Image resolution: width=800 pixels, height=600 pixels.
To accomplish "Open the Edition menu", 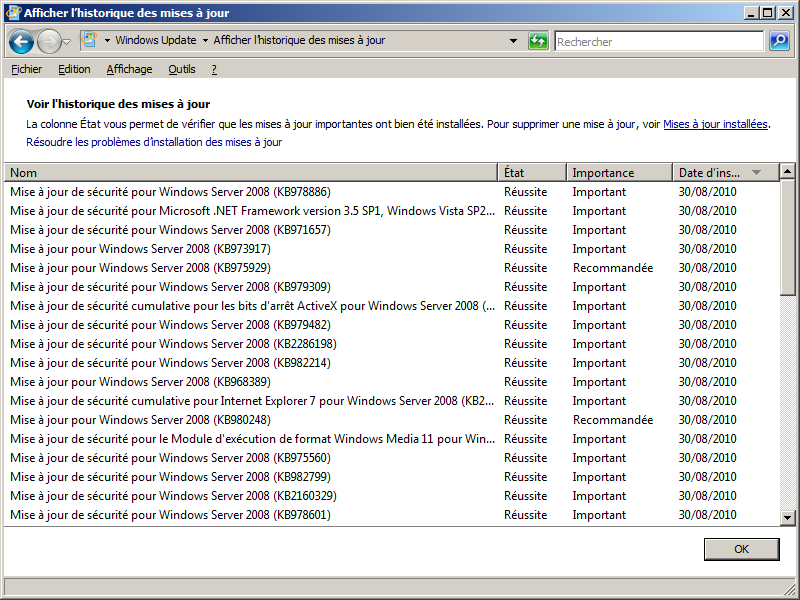I will point(74,69).
